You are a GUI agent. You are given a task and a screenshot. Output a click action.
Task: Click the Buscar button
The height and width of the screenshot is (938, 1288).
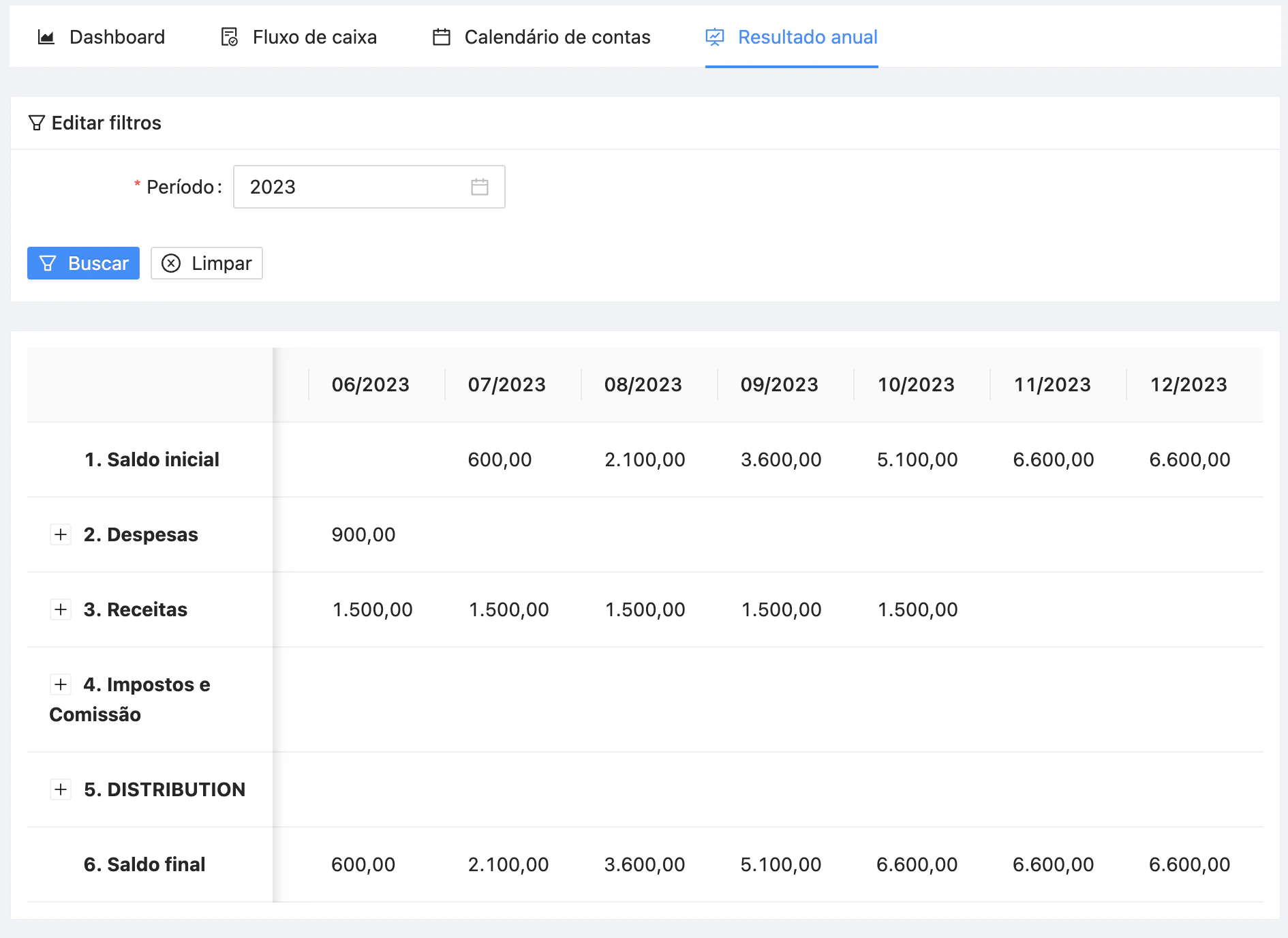click(83, 262)
